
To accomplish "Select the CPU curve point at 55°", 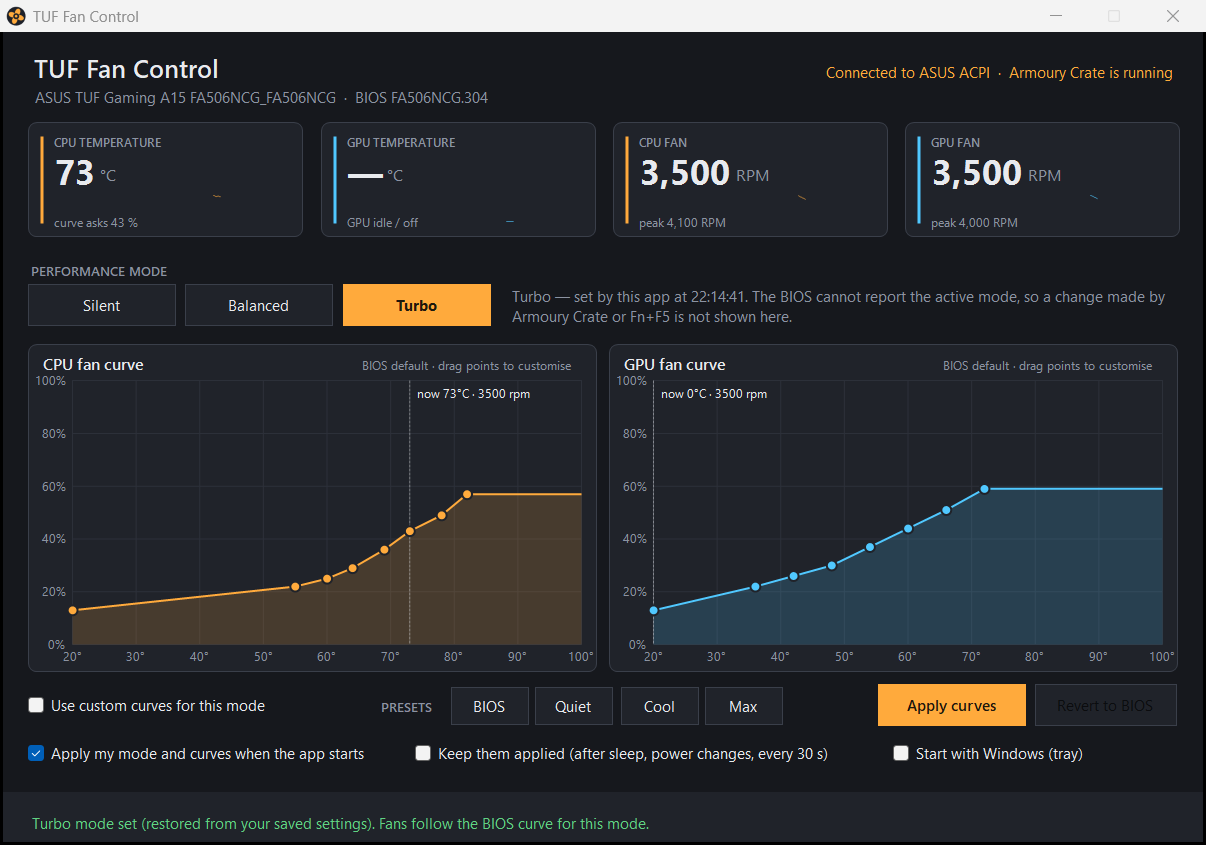I will pyautogui.click(x=295, y=586).
